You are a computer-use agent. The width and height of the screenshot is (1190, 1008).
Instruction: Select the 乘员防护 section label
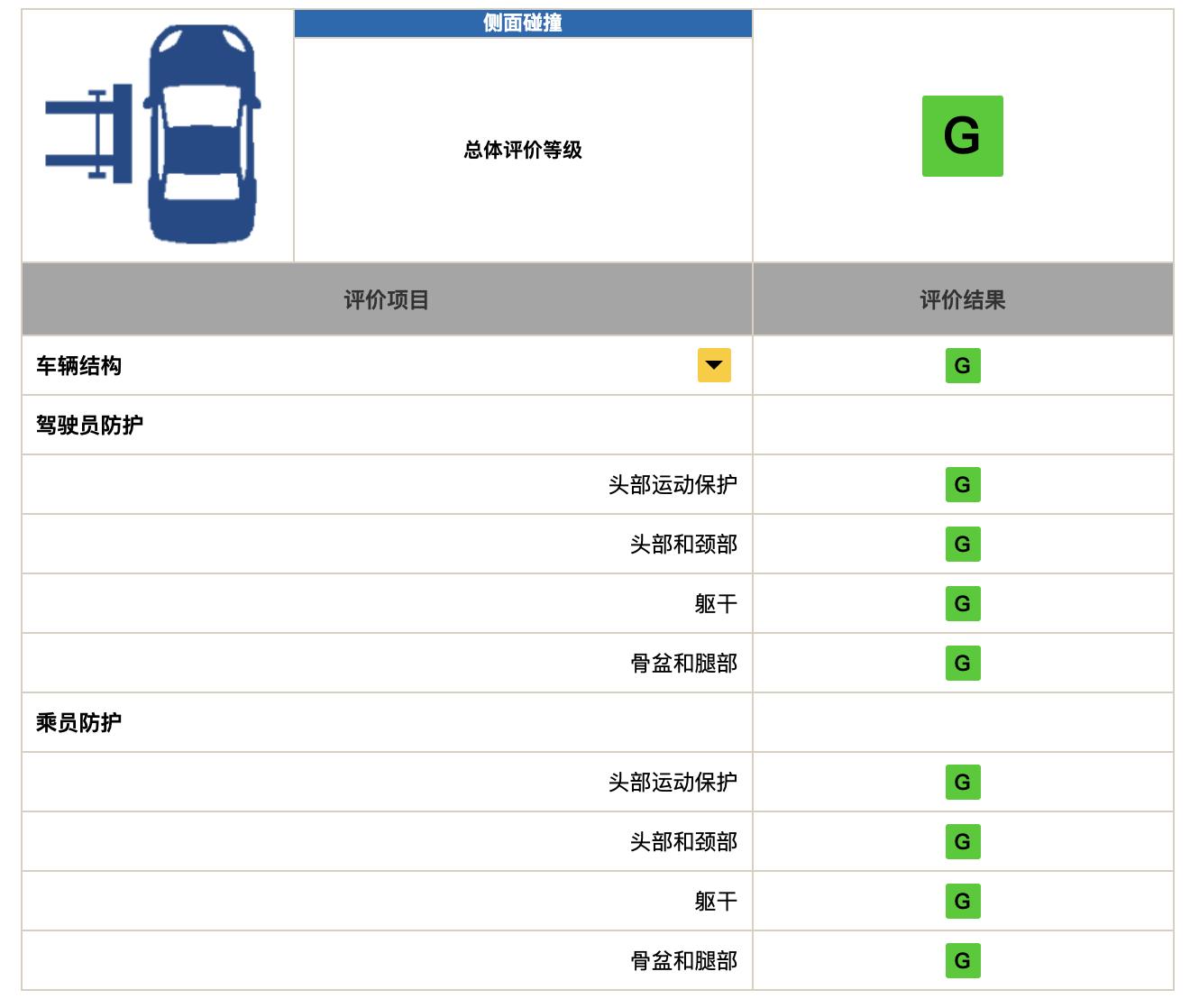click(78, 722)
